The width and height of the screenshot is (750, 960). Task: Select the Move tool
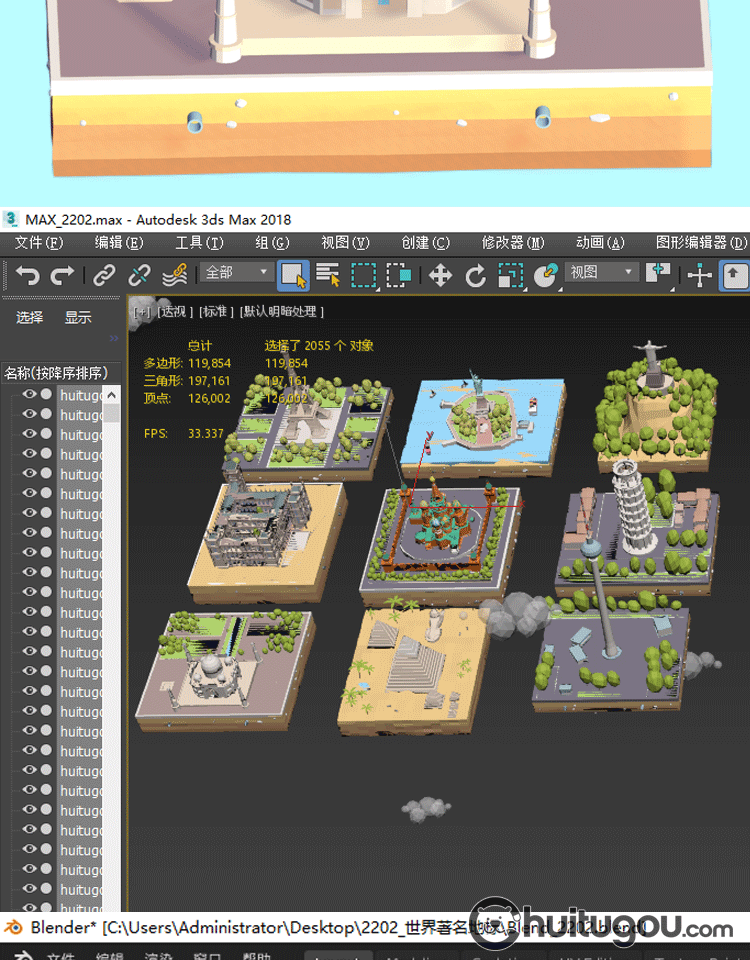(x=440, y=275)
